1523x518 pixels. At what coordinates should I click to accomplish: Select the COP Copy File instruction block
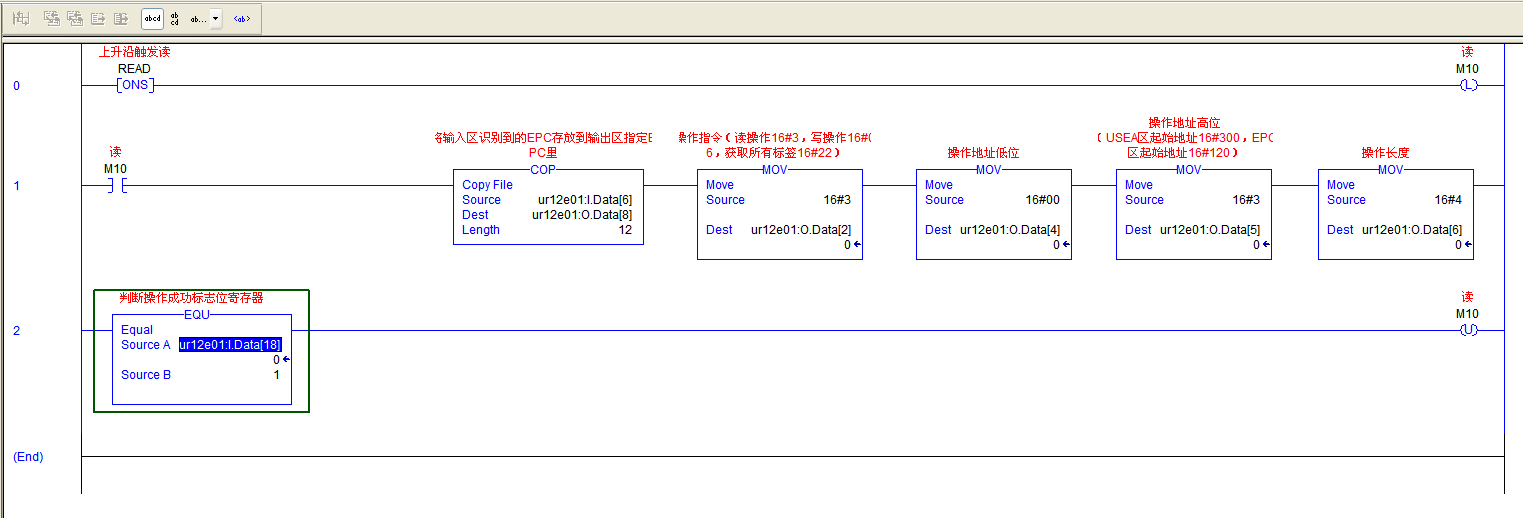[548, 207]
